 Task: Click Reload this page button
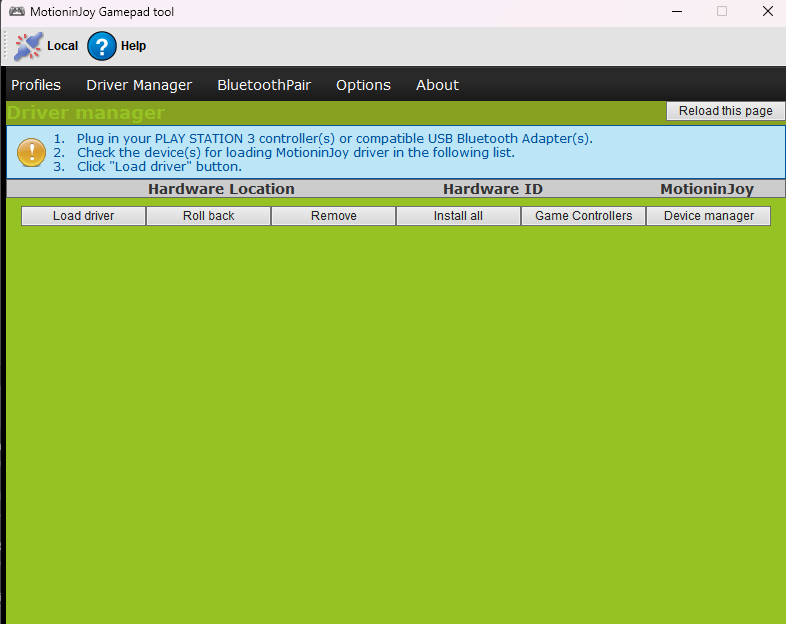click(x=725, y=111)
